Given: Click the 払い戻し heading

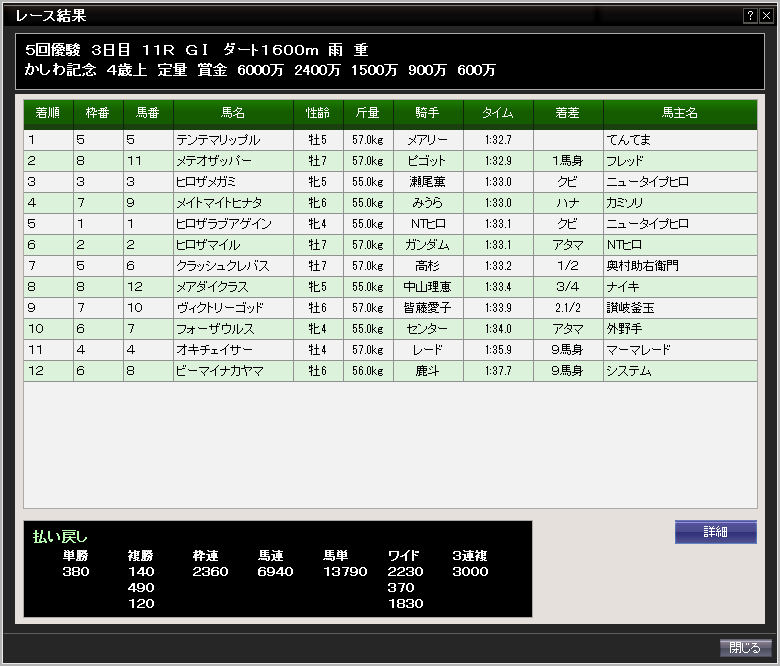Looking at the screenshot, I should 60,537.
